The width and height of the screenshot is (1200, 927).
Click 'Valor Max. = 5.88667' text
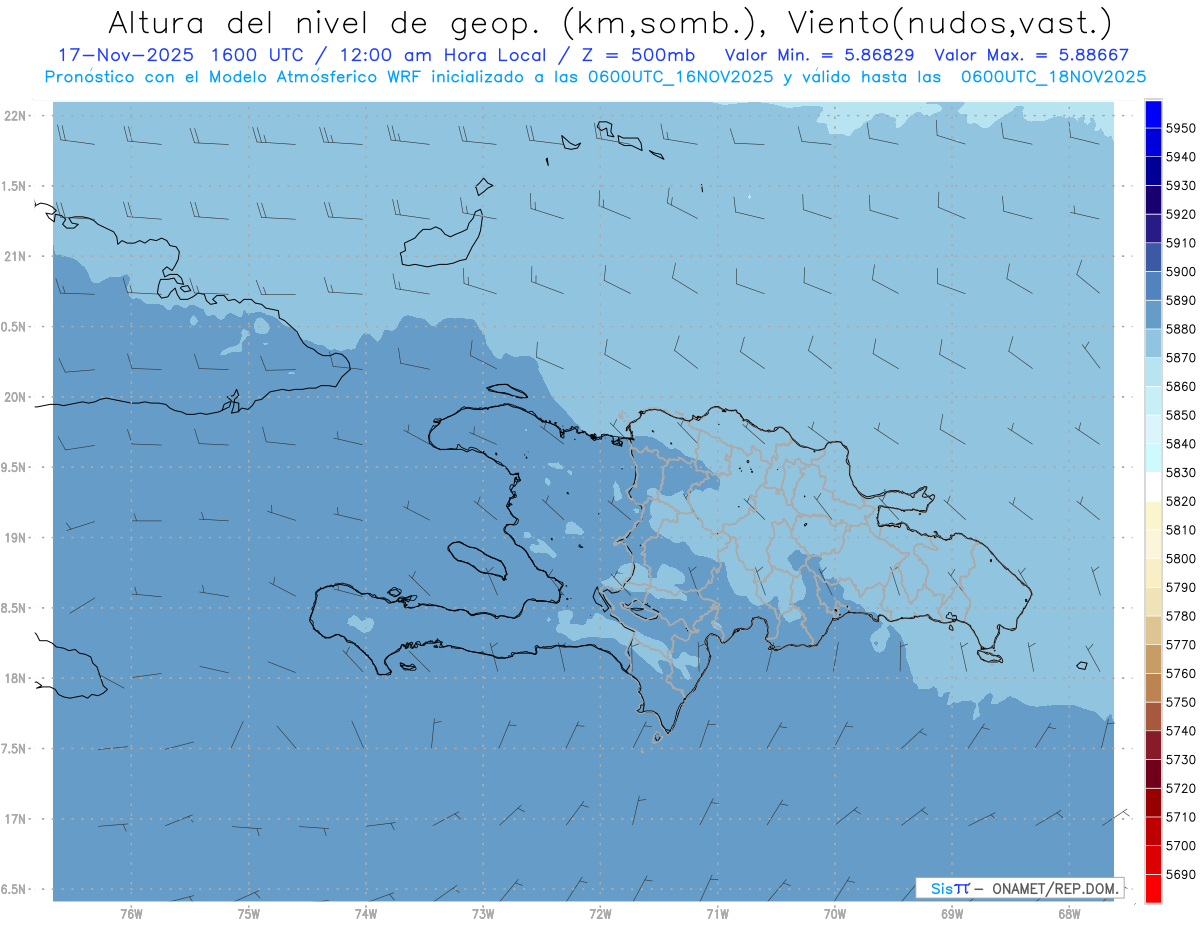pos(1031,55)
